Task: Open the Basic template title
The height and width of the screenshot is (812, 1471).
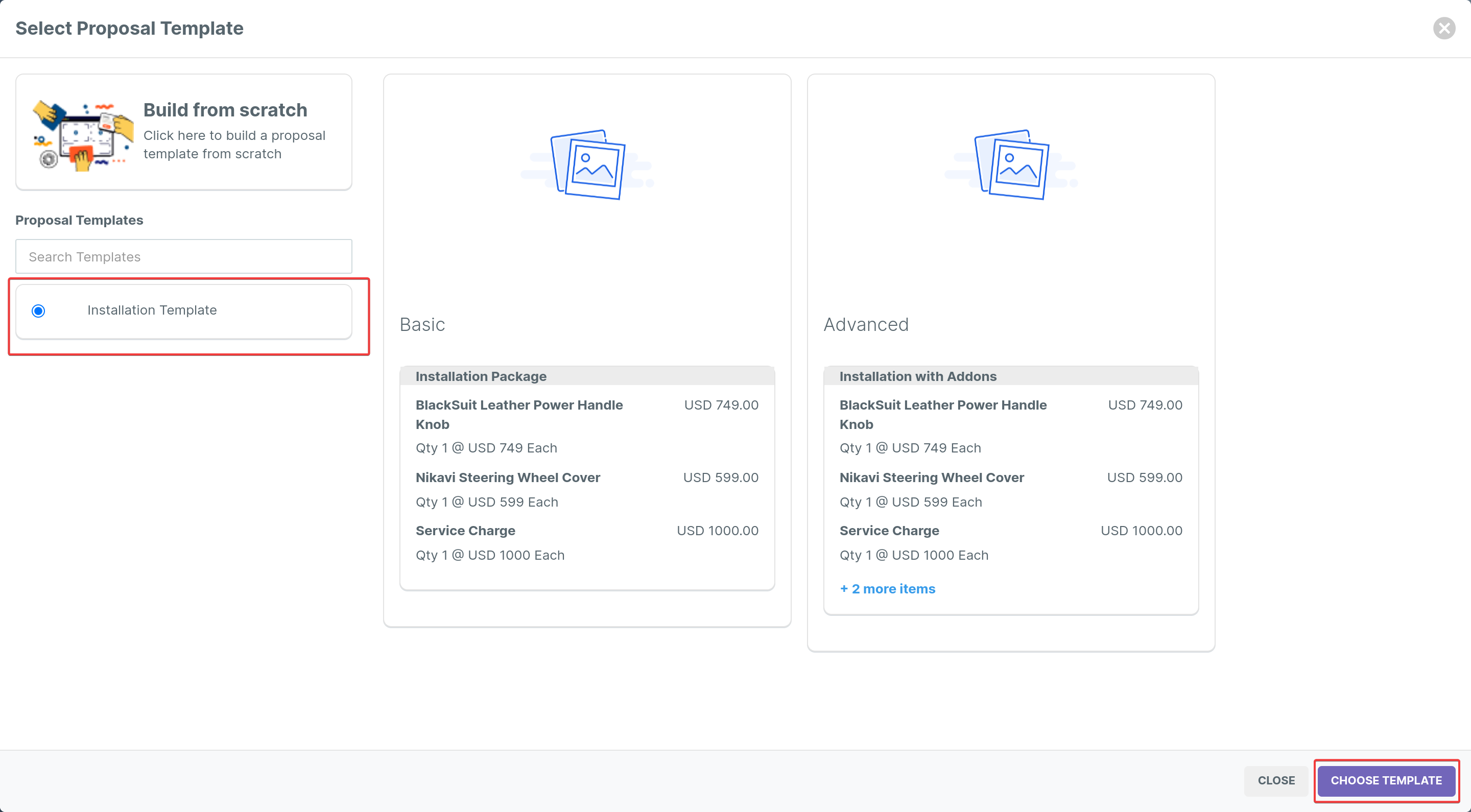Action: coord(422,324)
